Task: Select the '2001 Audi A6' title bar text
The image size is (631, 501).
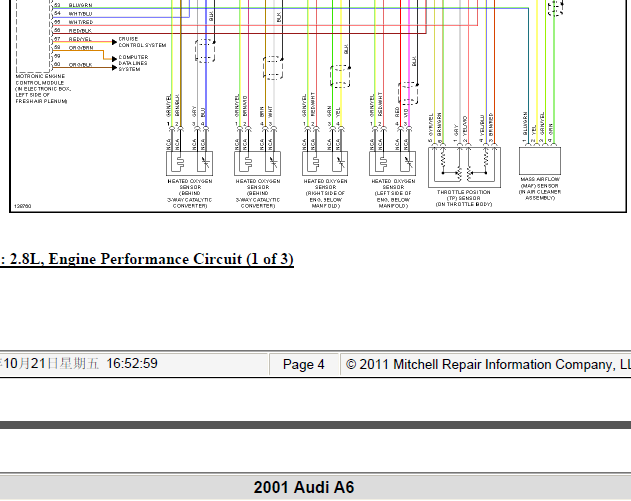Action: click(304, 487)
